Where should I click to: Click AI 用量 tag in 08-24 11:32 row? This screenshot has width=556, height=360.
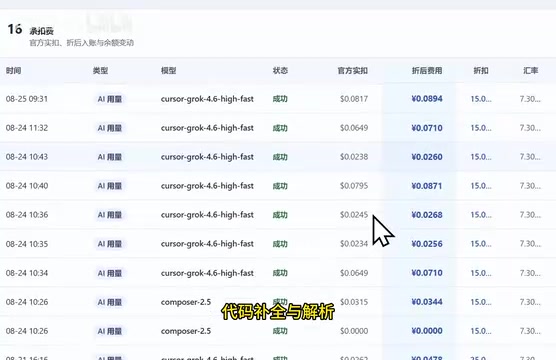tap(110, 128)
